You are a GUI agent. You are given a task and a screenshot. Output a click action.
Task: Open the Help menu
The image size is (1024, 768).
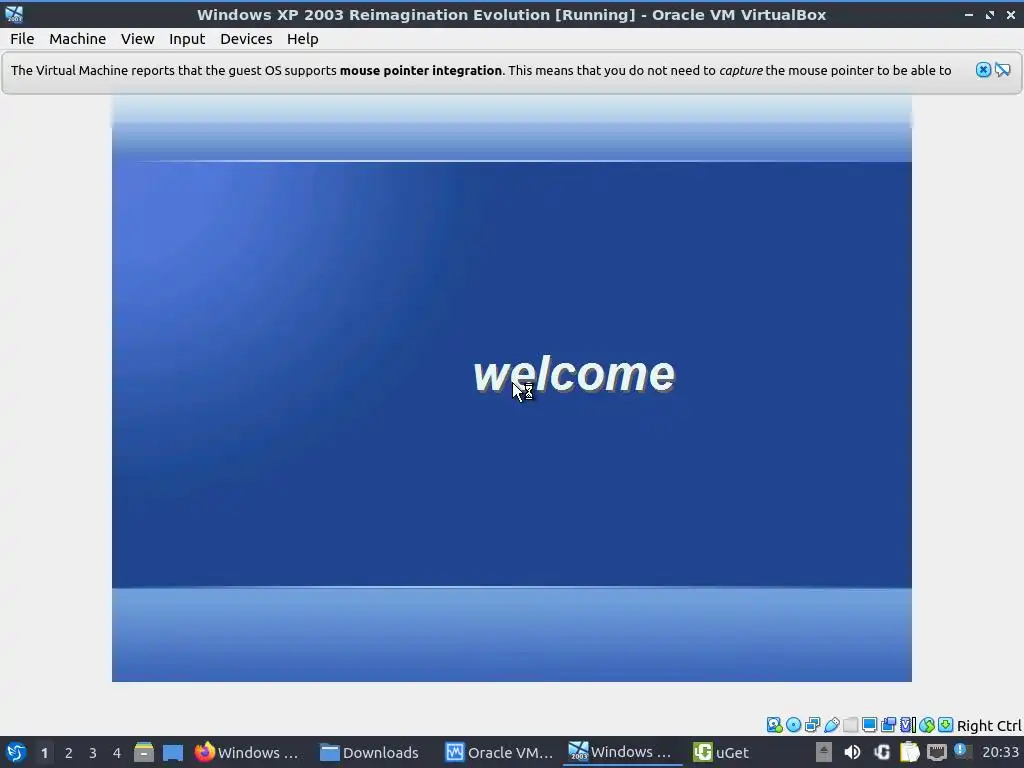[x=302, y=39]
